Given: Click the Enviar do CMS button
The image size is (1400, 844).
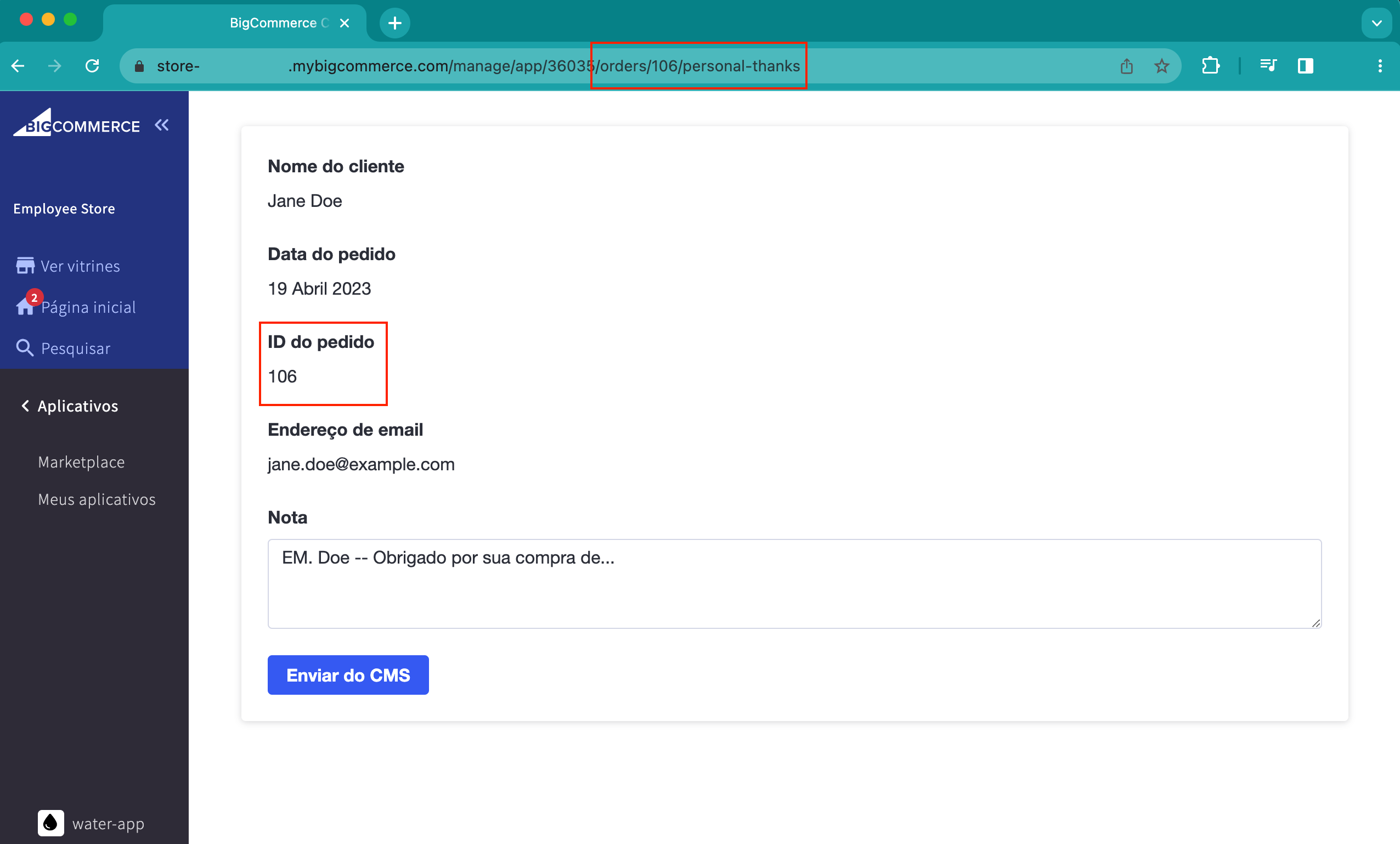Looking at the screenshot, I should click(348, 674).
